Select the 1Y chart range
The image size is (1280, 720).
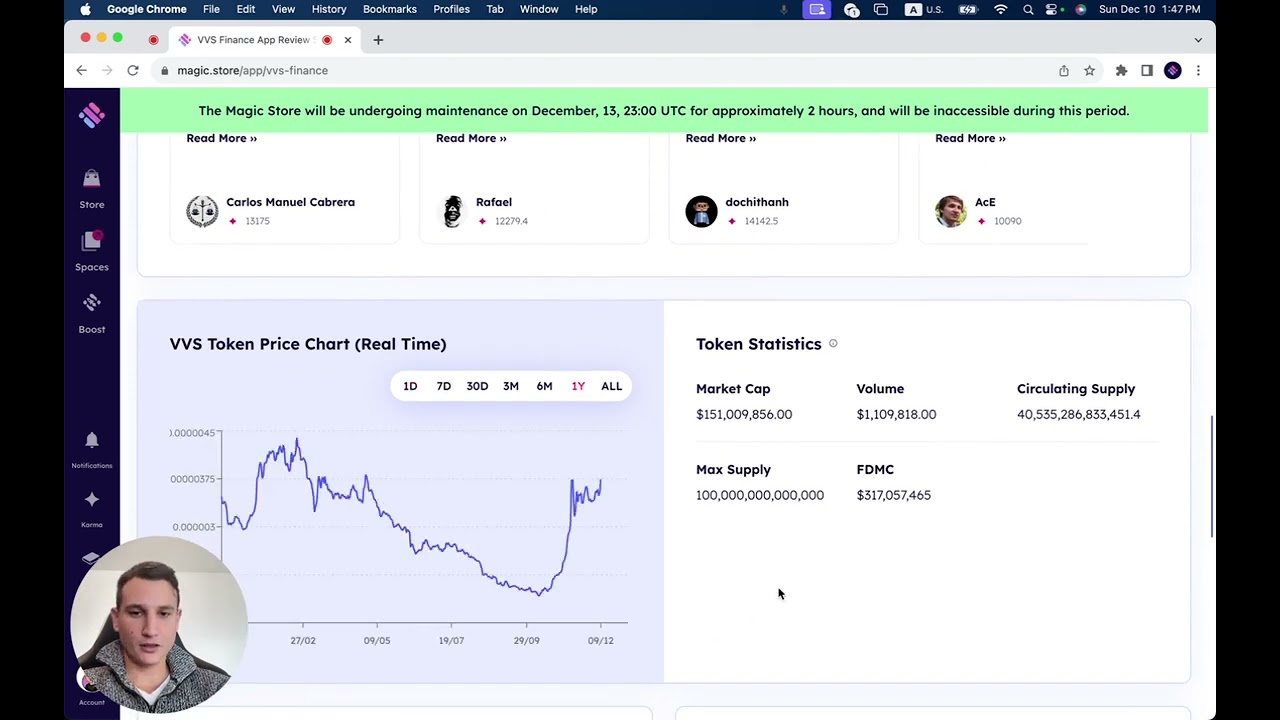[578, 386]
